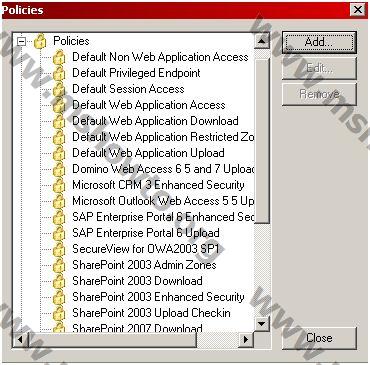Click lock icon beside Microsoft Outlook Web Access
The height and width of the screenshot is (365, 370).
(x=59, y=201)
